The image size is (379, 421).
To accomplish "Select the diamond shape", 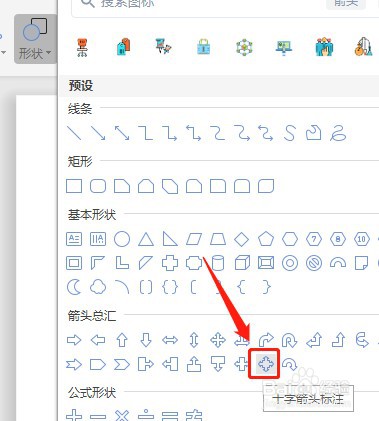I will pos(241,239).
